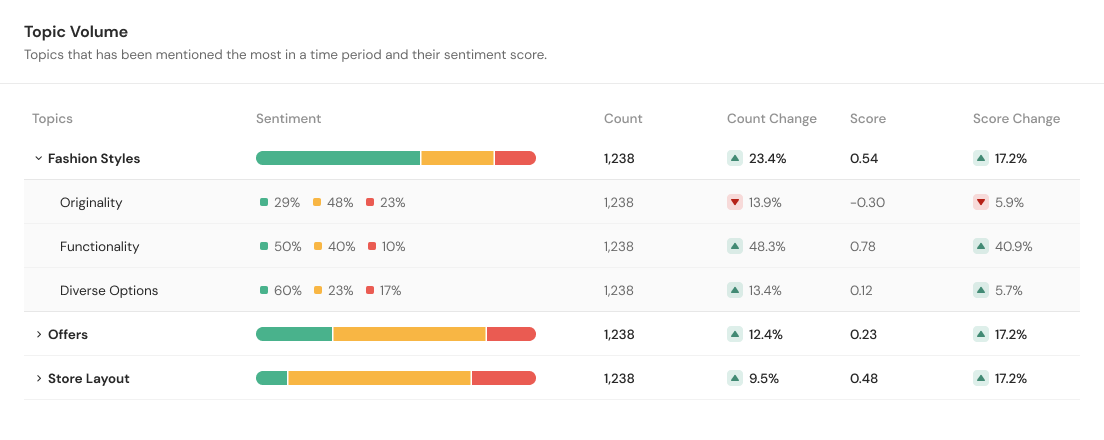Click the Functionality score change up-arrow icon

[981, 246]
